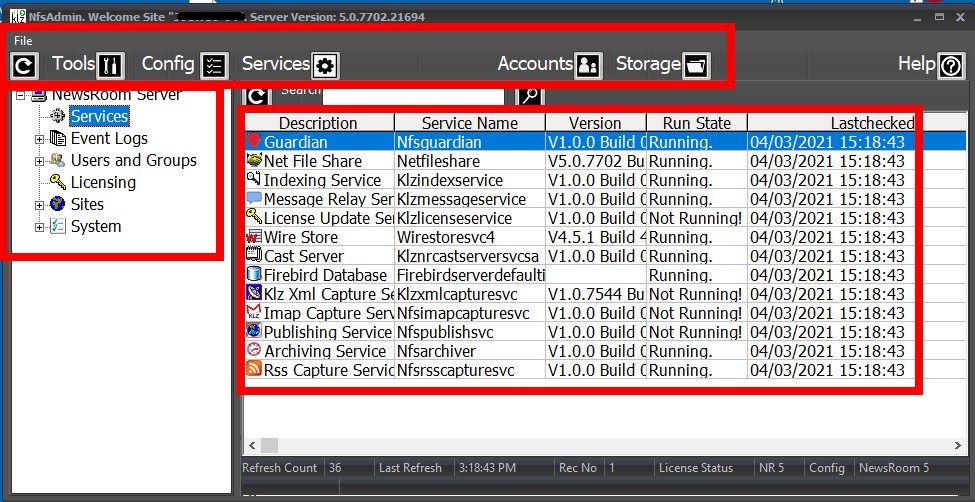
Task: Open the Services gear icon
Action: click(325, 65)
